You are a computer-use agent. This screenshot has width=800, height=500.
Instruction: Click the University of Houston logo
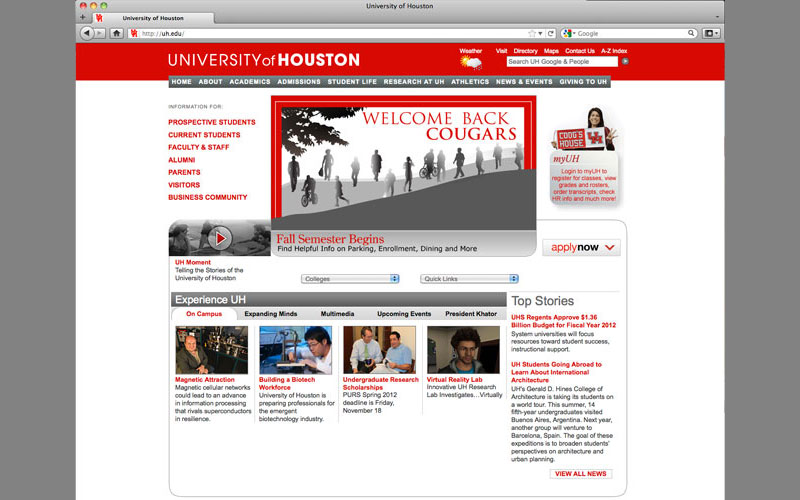[x=264, y=60]
